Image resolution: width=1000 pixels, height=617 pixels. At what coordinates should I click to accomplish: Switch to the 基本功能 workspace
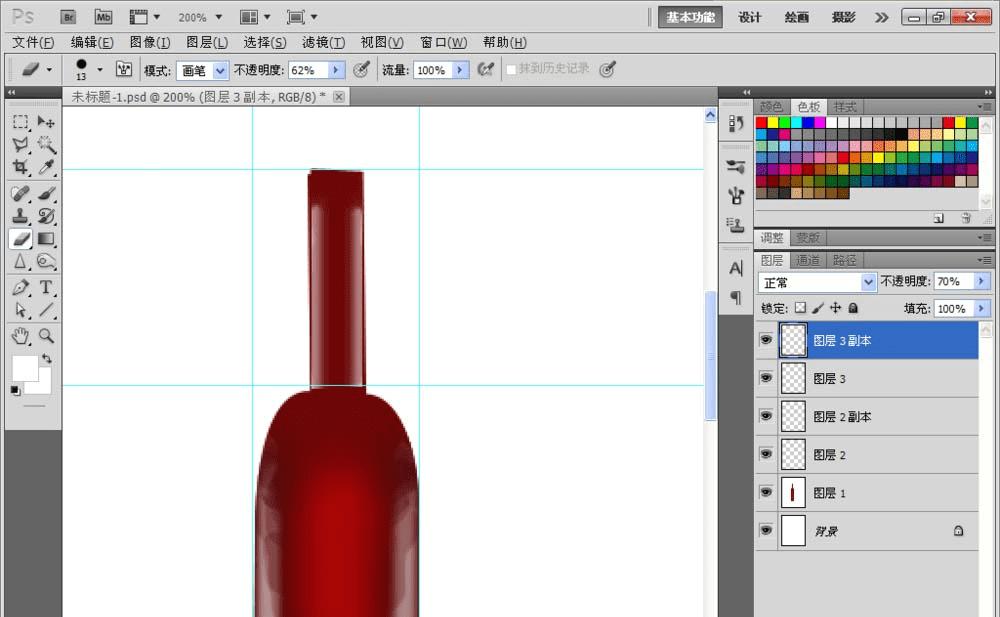690,17
